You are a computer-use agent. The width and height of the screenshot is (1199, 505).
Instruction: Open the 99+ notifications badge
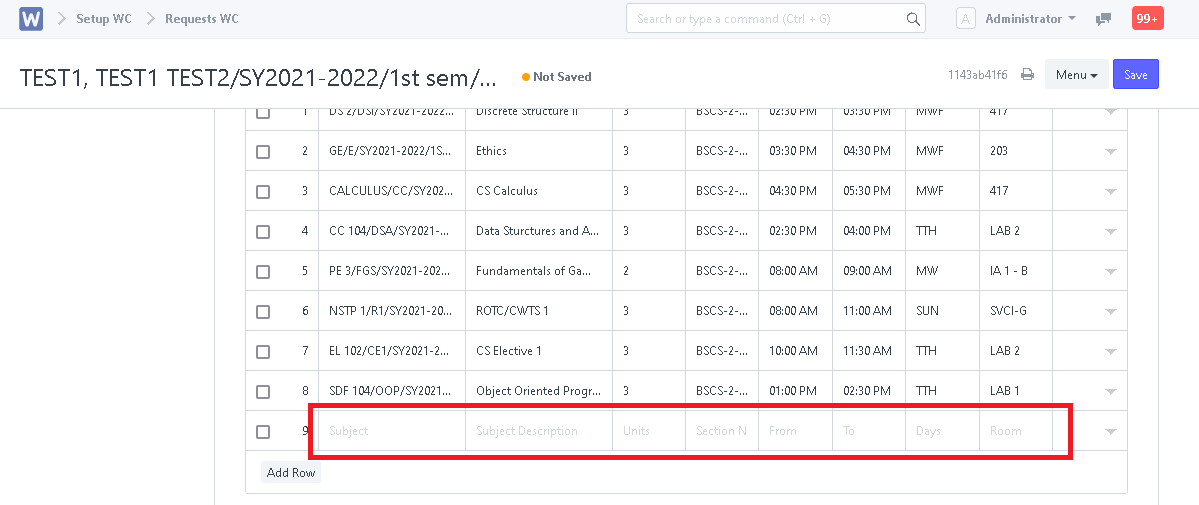point(1147,19)
